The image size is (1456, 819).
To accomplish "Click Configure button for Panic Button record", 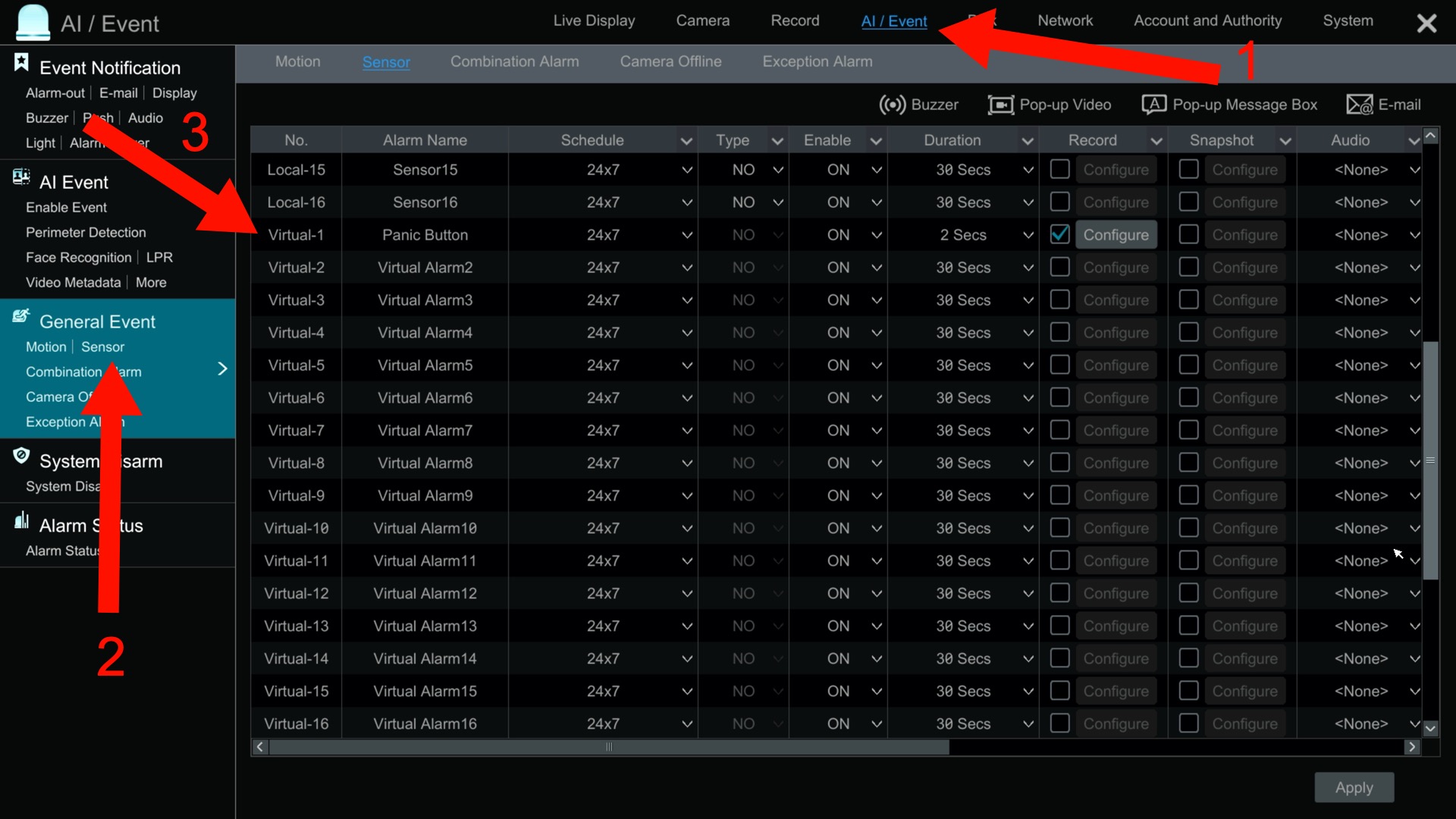I will pos(1116,235).
